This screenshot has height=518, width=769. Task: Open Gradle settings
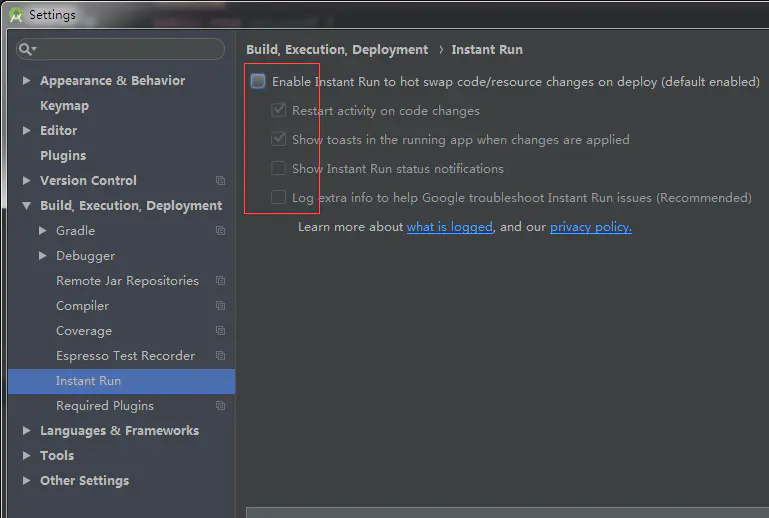(76, 231)
